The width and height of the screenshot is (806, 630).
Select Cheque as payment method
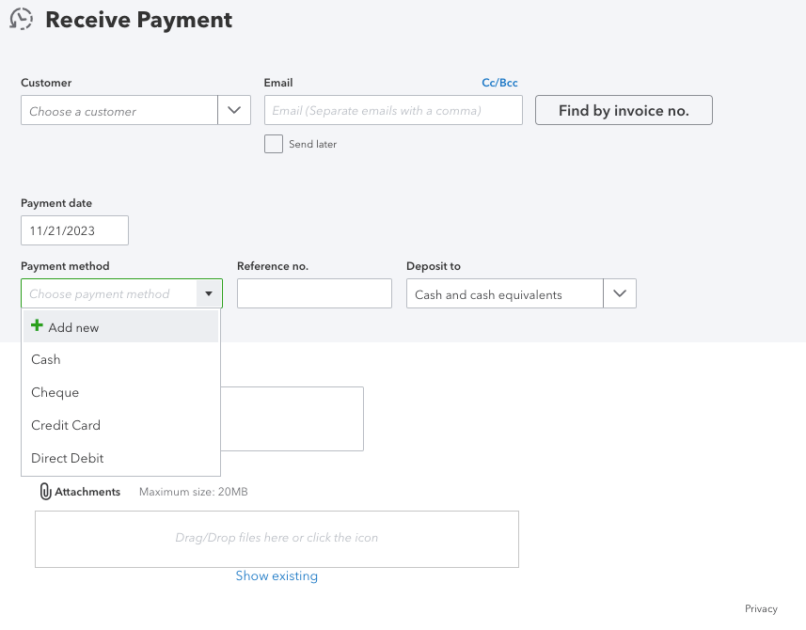(55, 392)
